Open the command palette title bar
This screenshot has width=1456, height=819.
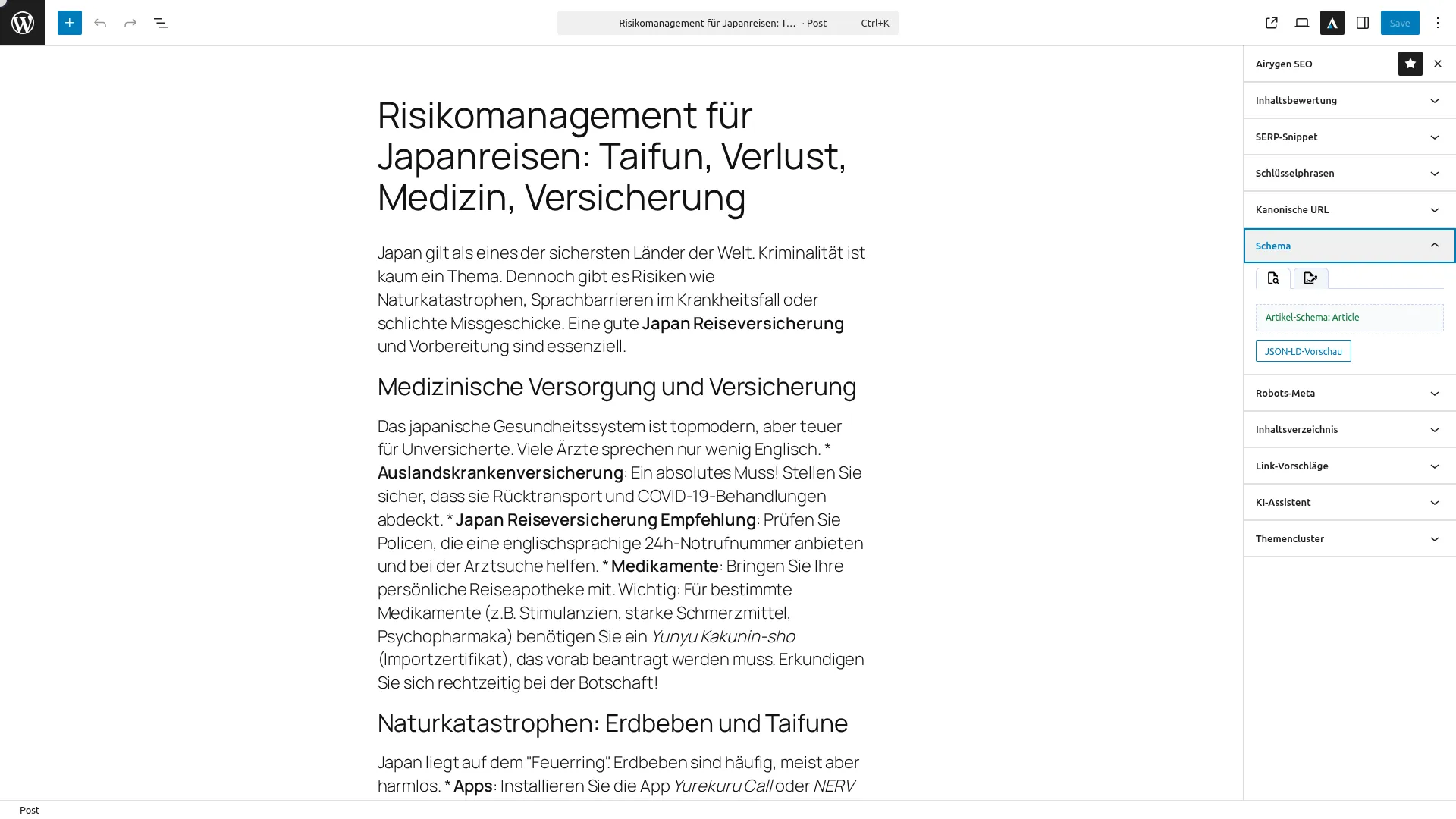pyautogui.click(x=728, y=23)
